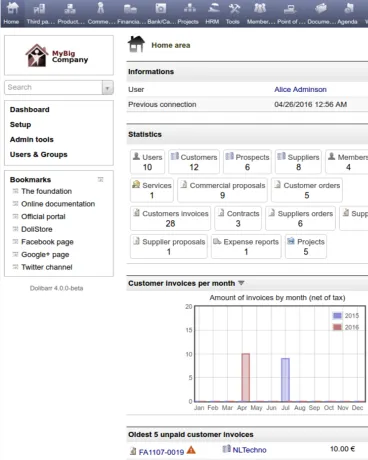Click the Expense reports statistic icon
The width and height of the screenshot is (368, 460).
(217, 241)
